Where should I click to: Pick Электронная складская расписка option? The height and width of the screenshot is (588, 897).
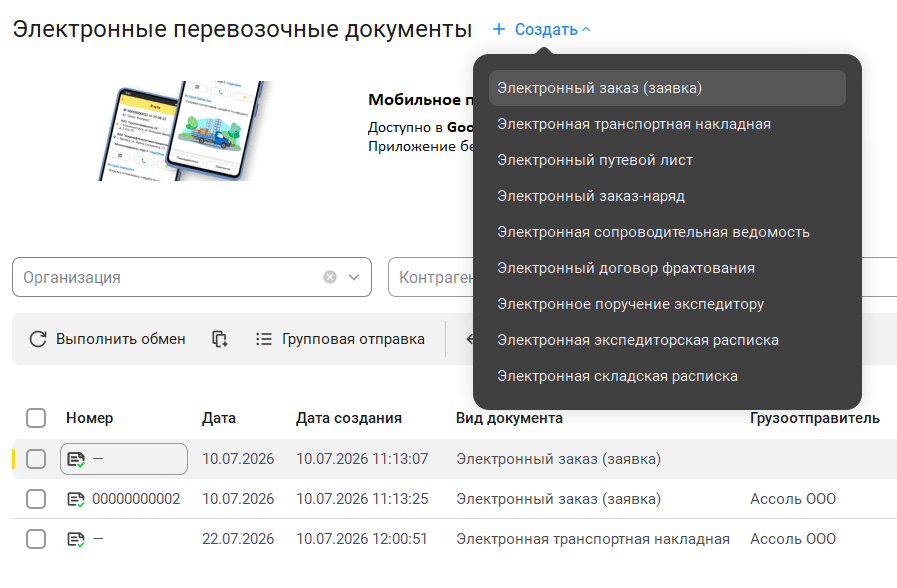[667, 376]
